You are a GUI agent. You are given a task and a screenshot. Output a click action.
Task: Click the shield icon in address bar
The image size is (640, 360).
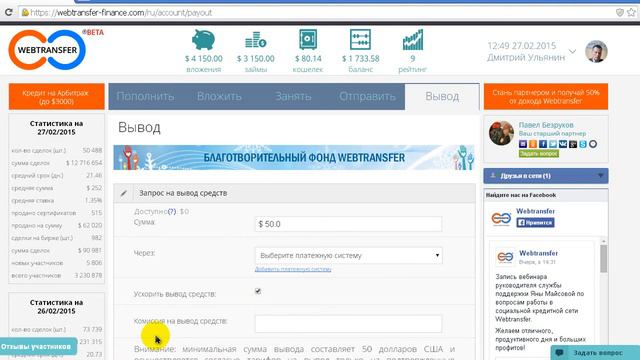(x=620, y=12)
